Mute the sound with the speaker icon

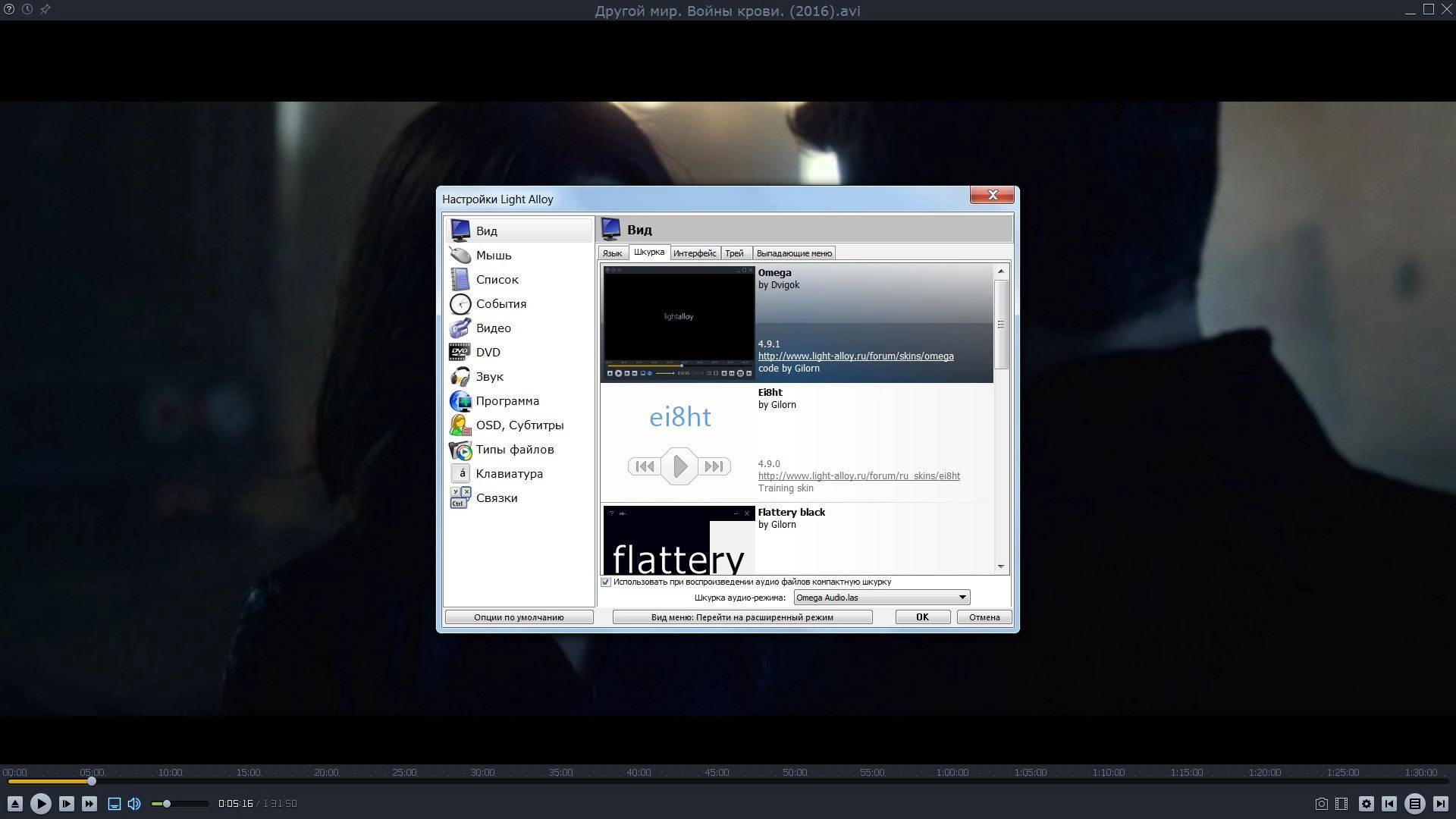click(x=134, y=804)
